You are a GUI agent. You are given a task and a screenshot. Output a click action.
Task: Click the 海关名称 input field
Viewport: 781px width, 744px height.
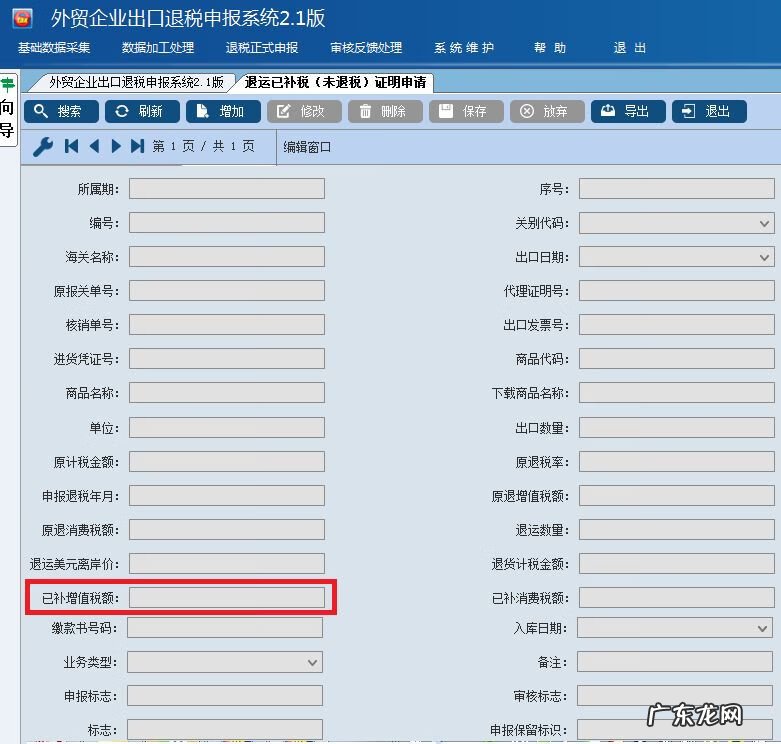(x=227, y=257)
